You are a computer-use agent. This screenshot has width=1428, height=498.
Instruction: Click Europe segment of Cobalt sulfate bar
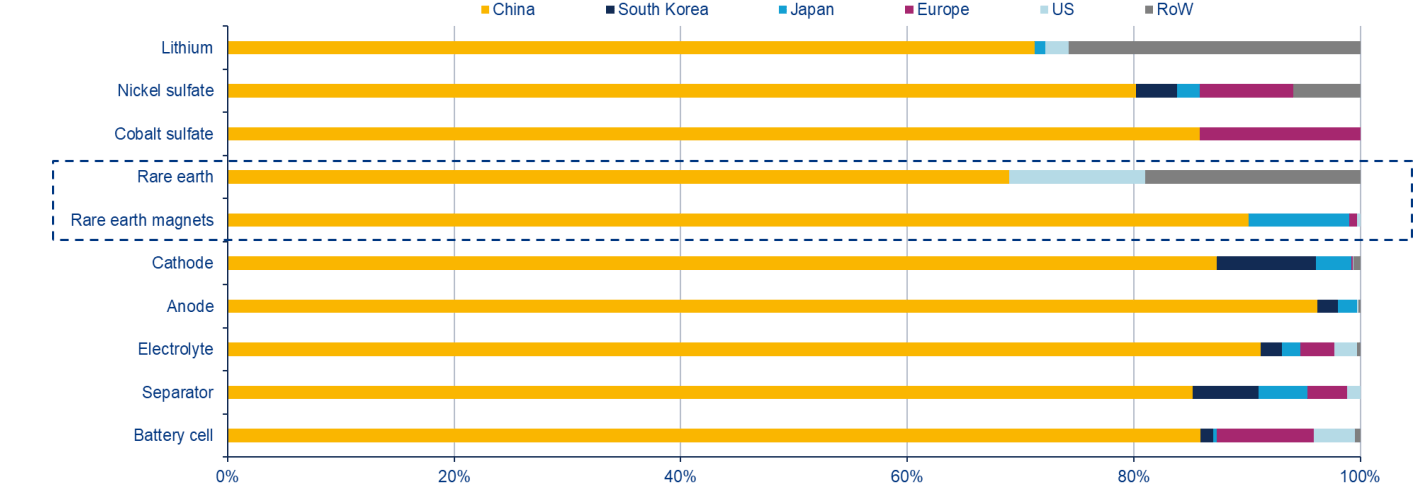pos(1279,134)
